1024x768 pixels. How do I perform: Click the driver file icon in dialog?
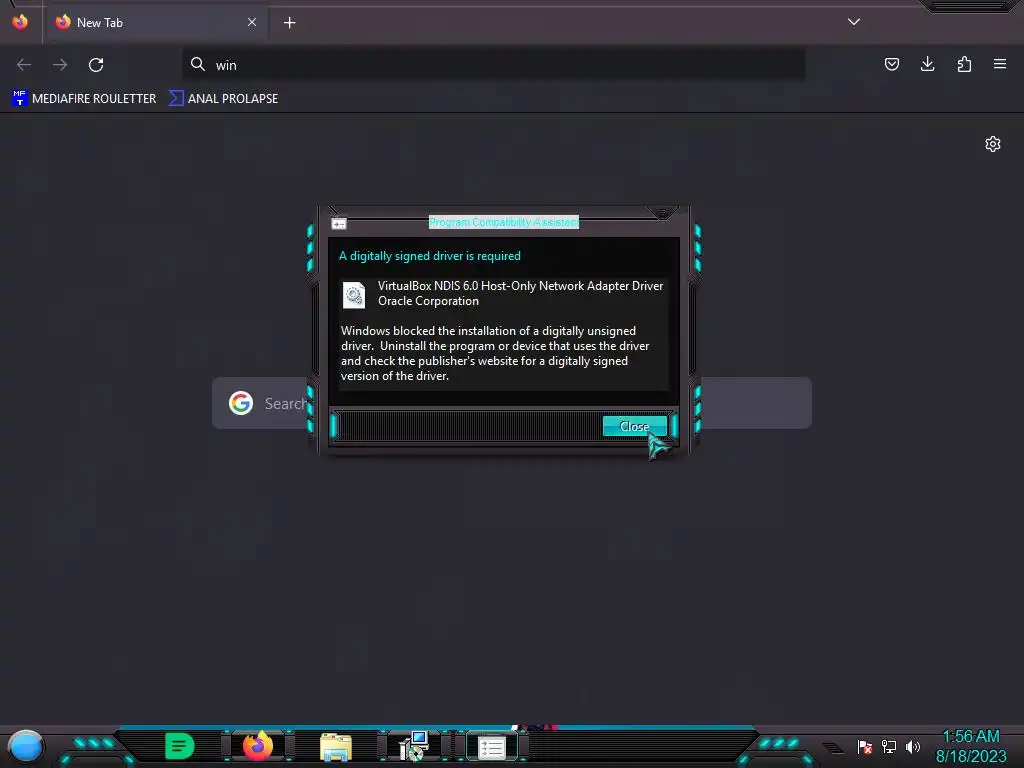pos(354,295)
